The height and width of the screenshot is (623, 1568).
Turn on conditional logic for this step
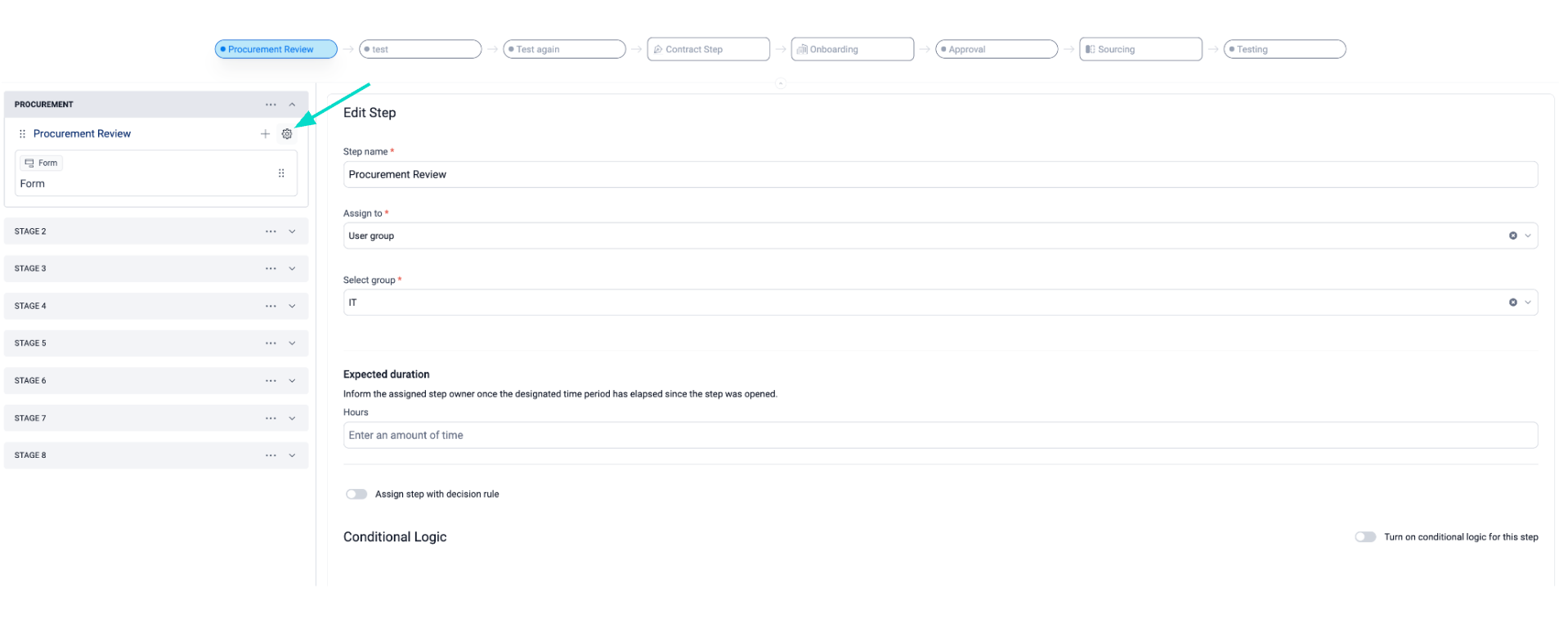tap(1364, 537)
